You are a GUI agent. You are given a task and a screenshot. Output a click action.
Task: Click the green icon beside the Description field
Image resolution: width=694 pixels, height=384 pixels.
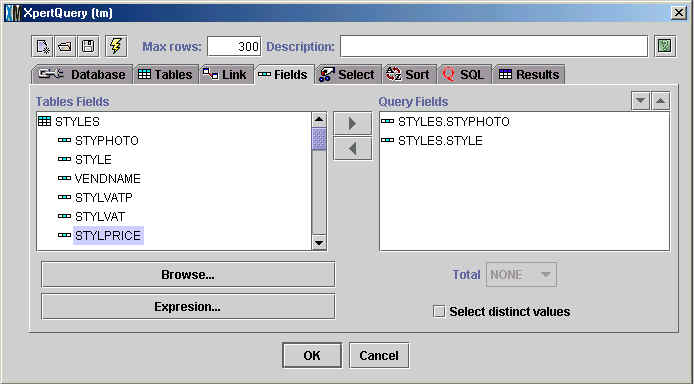[x=665, y=46]
